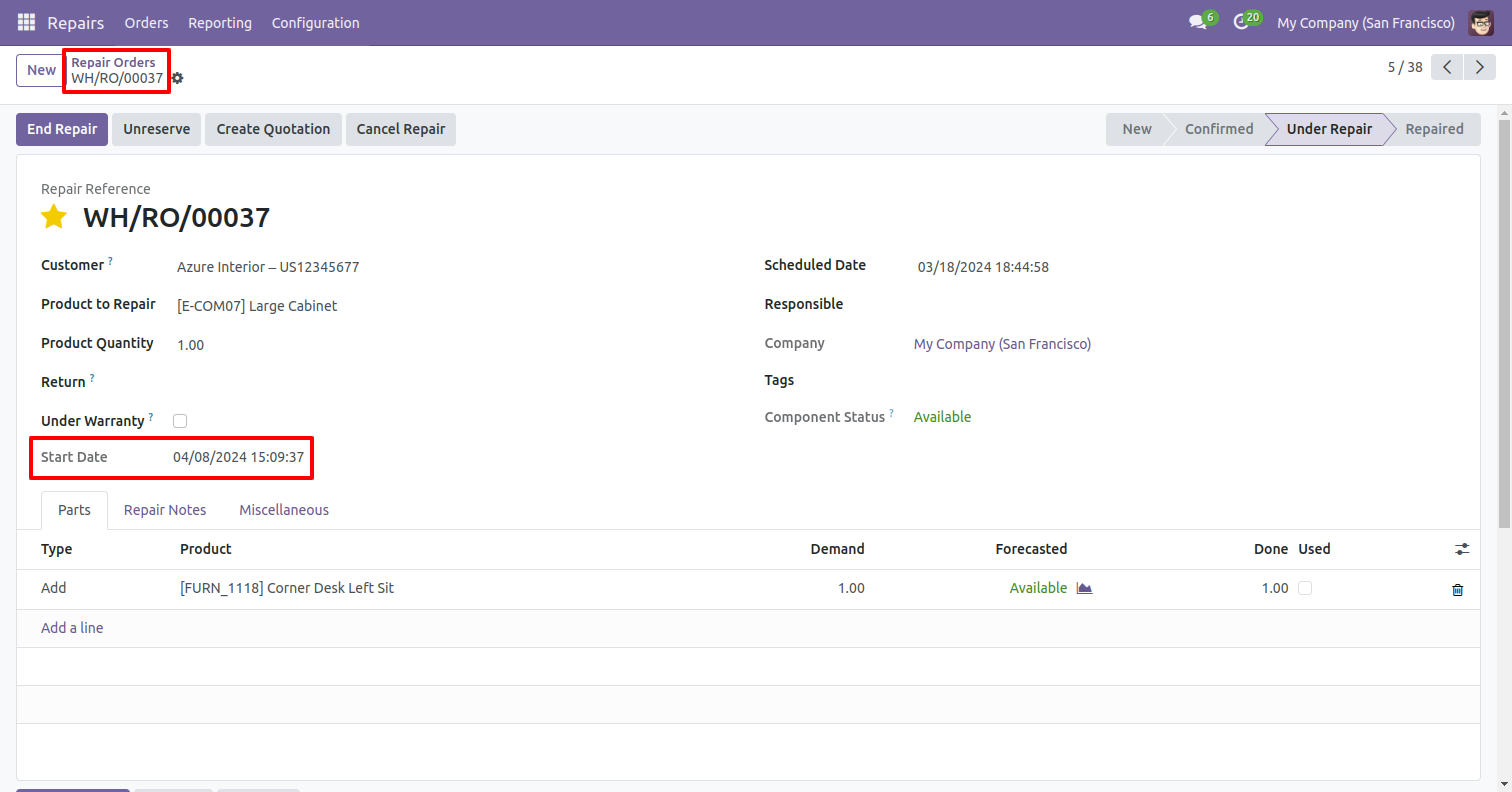1512x792 pixels.
Task: Delete the Corner Desk Left Sit line
Action: coord(1457,589)
